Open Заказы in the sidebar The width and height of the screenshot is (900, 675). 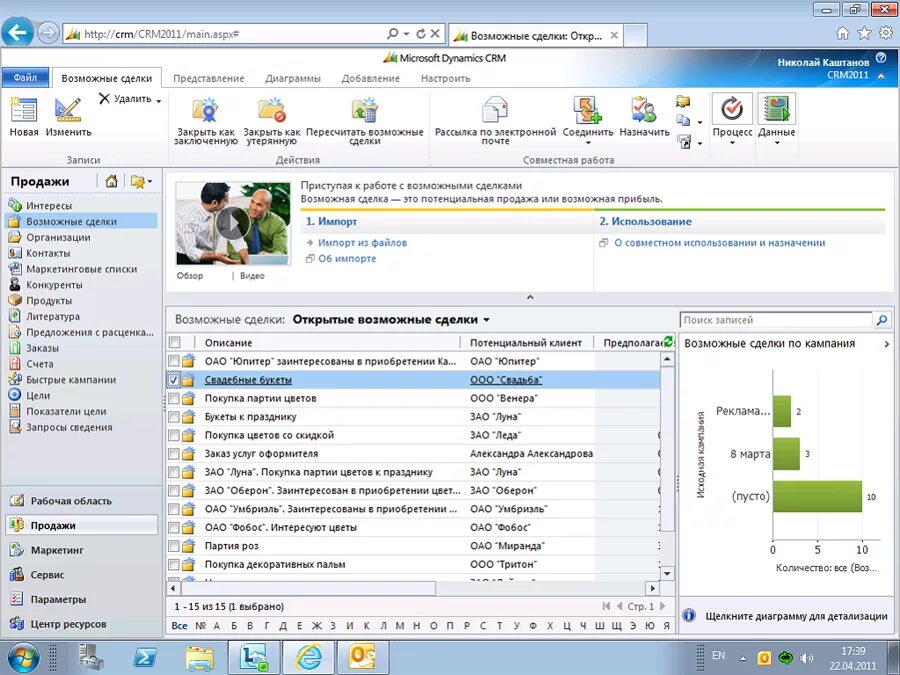pos(42,348)
